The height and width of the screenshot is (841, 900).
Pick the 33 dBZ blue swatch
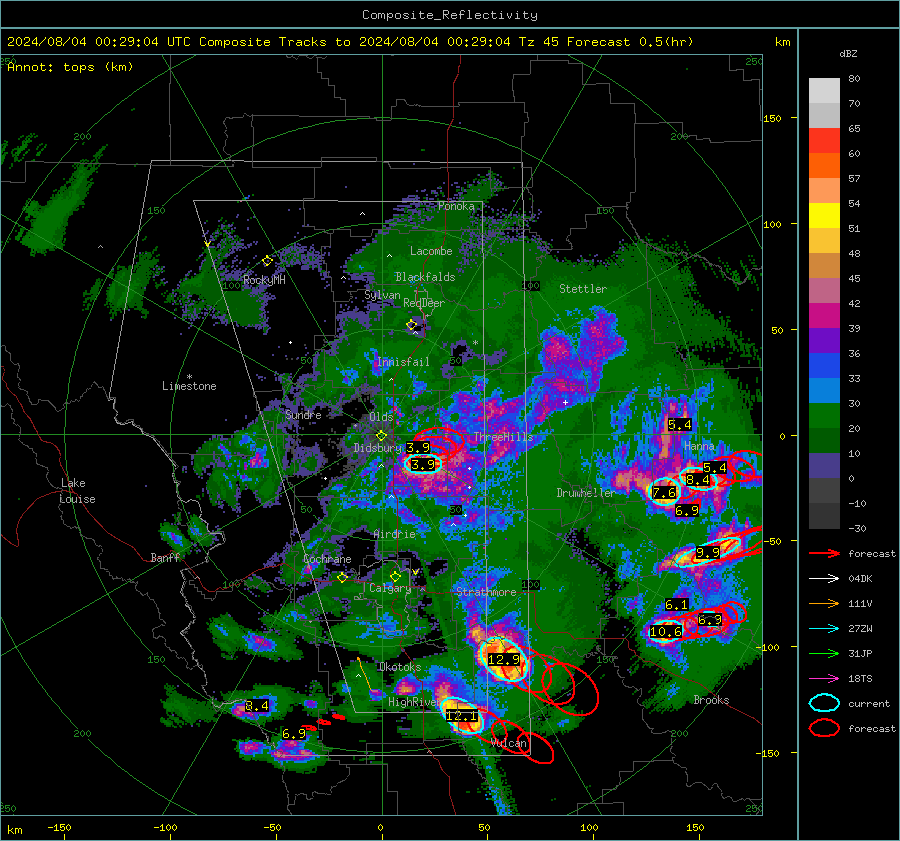point(824,390)
